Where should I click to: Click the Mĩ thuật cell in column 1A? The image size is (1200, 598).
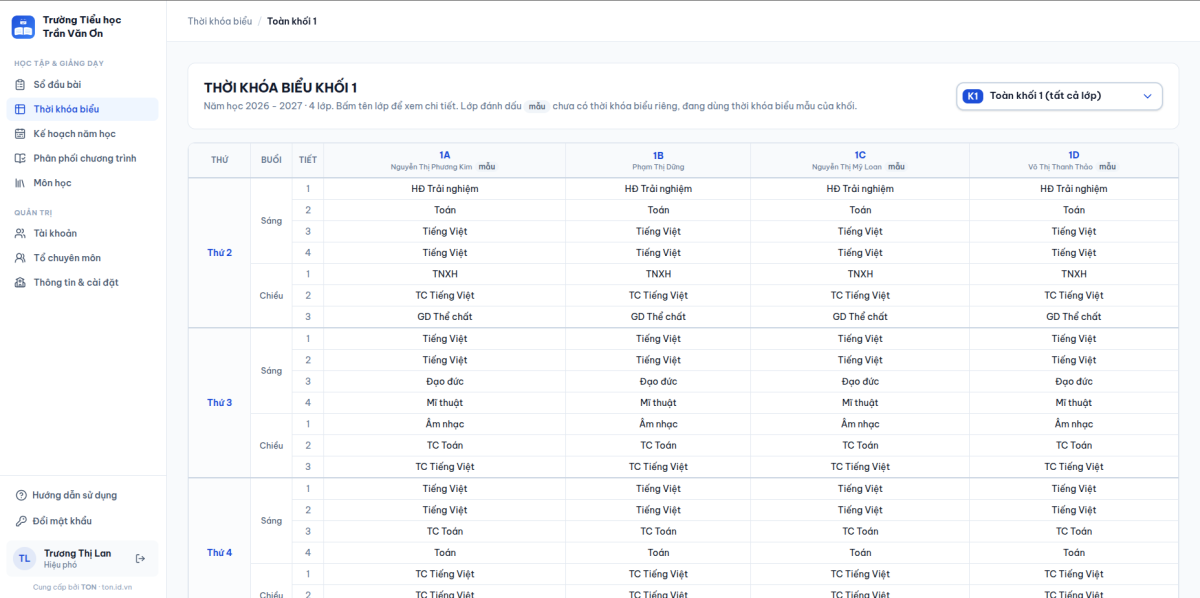(x=444, y=403)
